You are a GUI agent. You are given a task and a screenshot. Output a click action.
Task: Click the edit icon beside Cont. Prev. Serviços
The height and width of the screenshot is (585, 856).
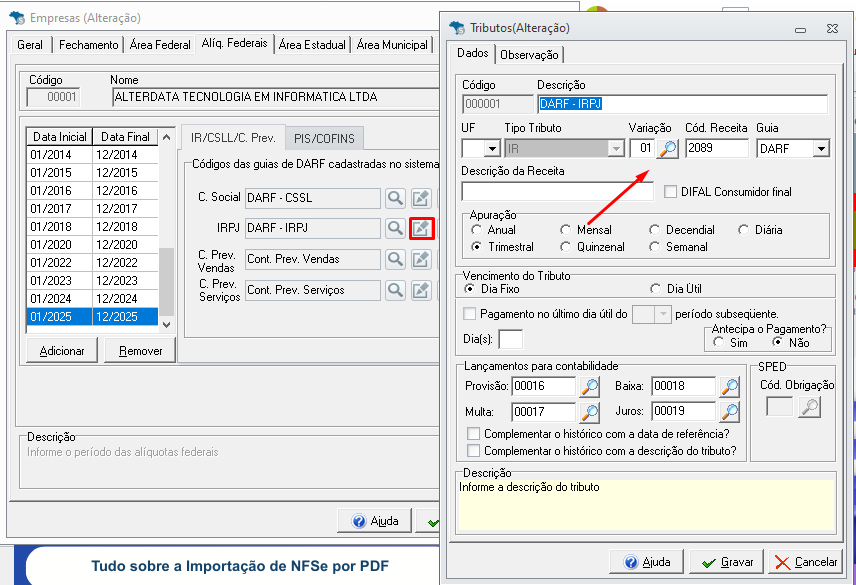click(421, 290)
